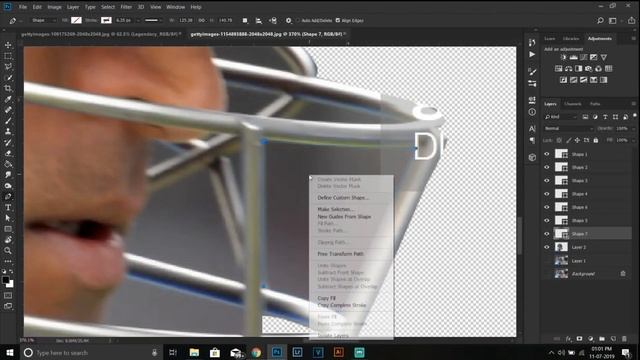The height and width of the screenshot is (360, 640).
Task: Click the Windows search box
Action: pos(91,353)
